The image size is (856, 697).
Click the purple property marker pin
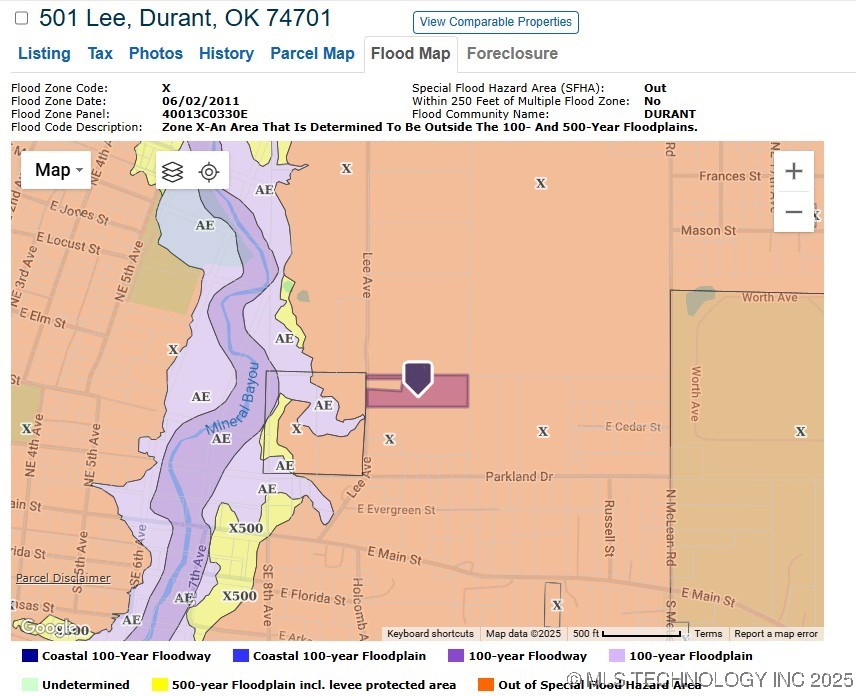[x=417, y=378]
